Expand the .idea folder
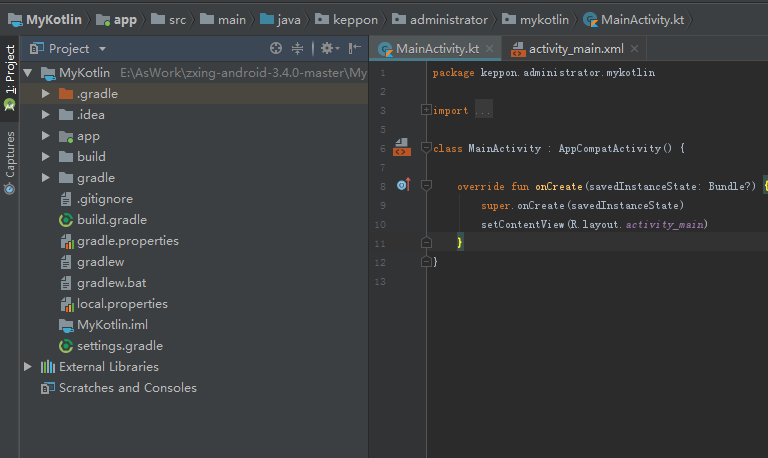Viewport: 768px width, 458px height. coord(46,115)
